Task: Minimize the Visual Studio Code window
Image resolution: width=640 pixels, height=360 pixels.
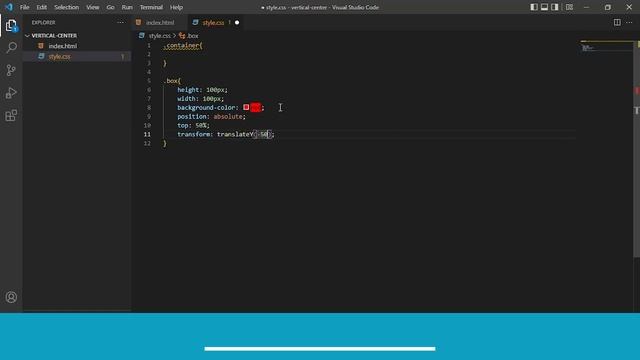Action: (587, 7)
